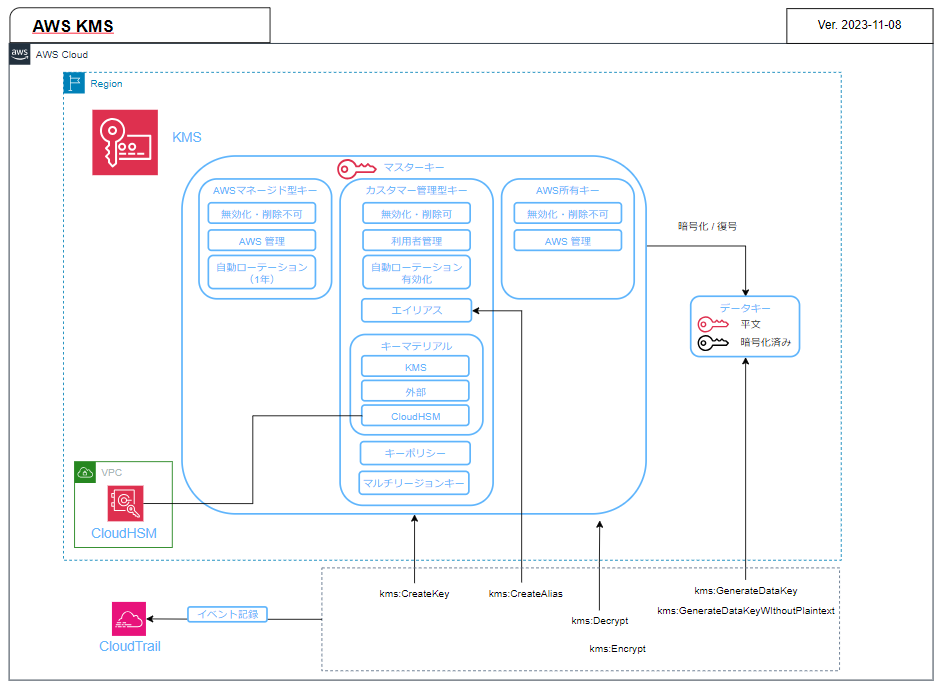The image size is (943, 688).
Task: Select 外部 in the キーマテリアル group
Action: (x=415, y=390)
